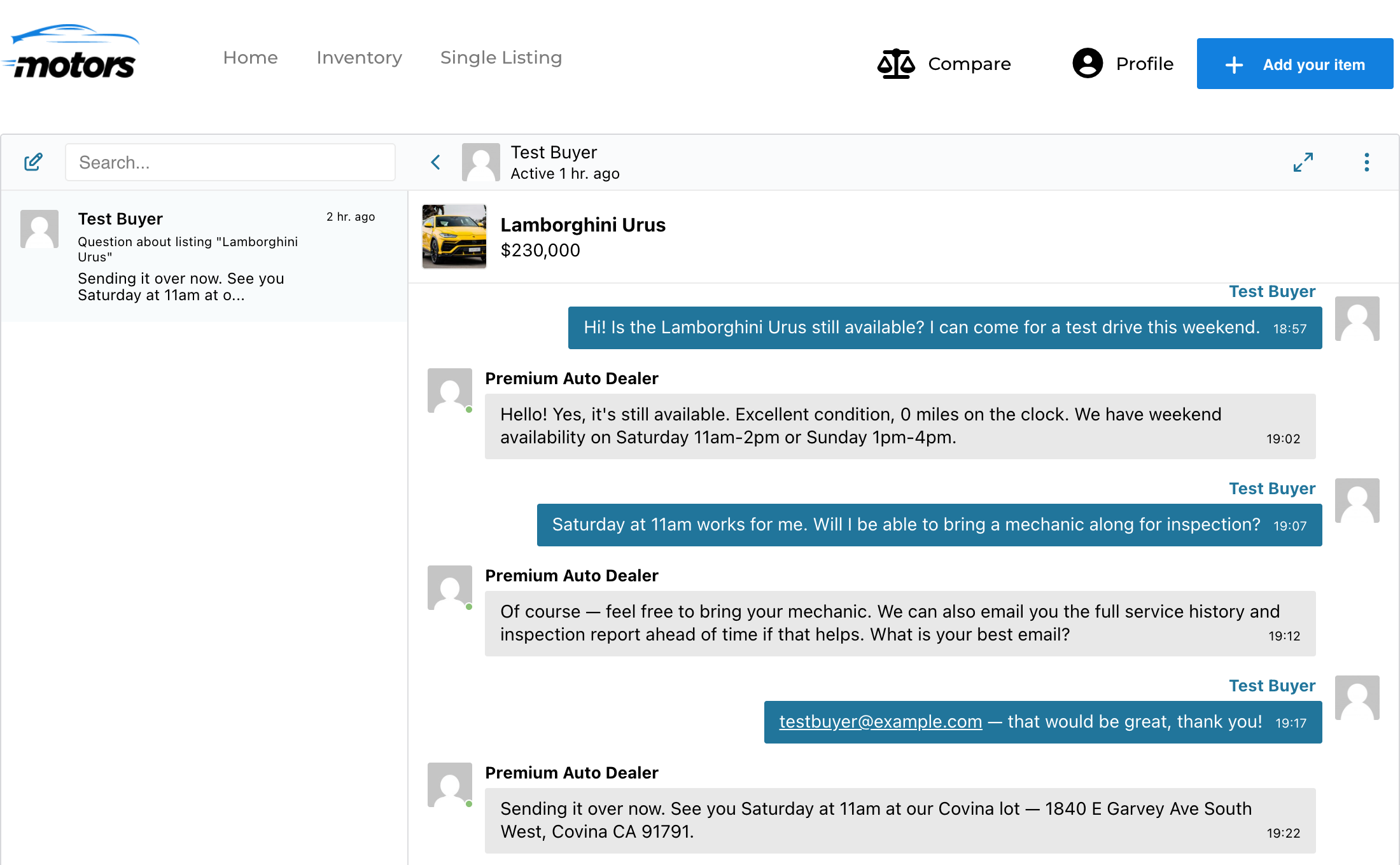Open the Profile link
This screenshot has width=1400, height=865.
[1144, 64]
